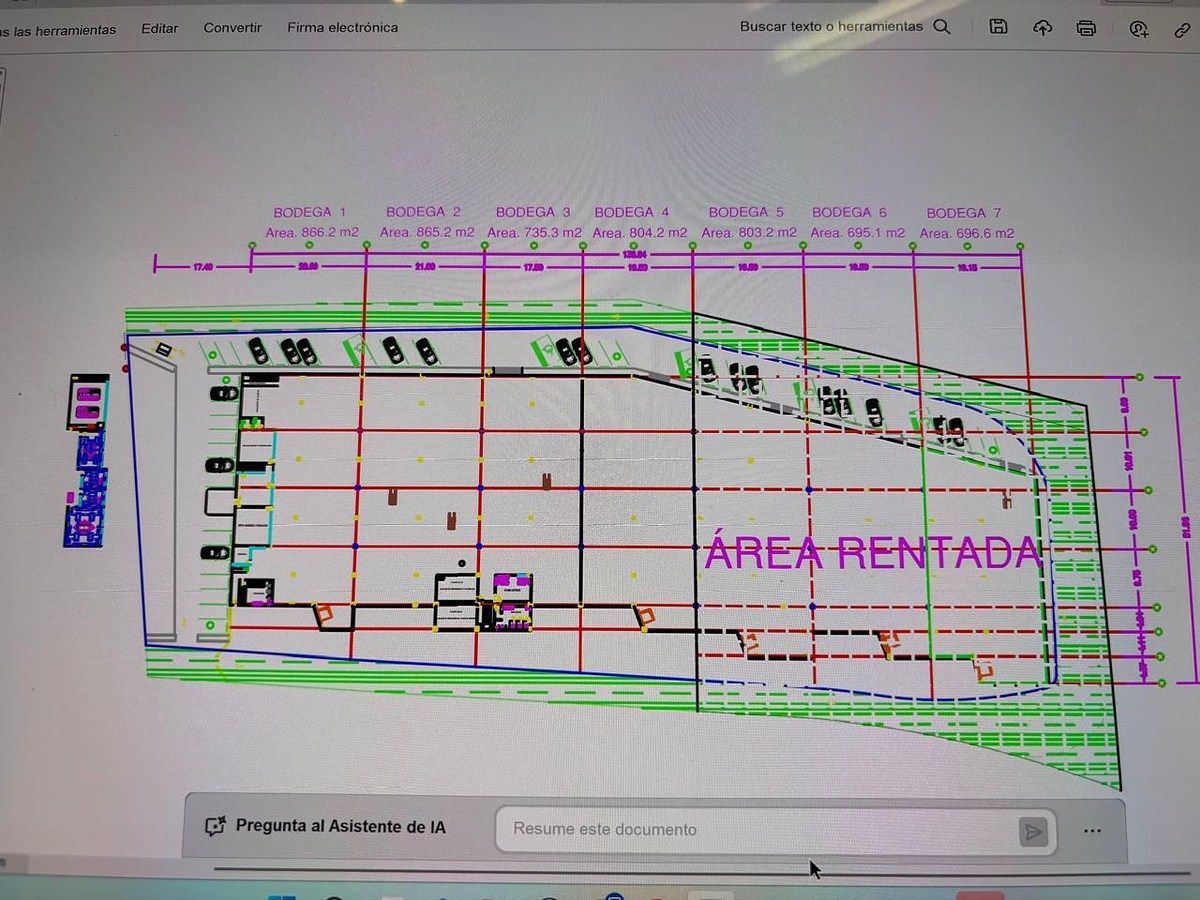Viewport: 1200px width, 900px height.
Task: Click the Pregunta al Asistente de IA label
Action: click(x=341, y=827)
